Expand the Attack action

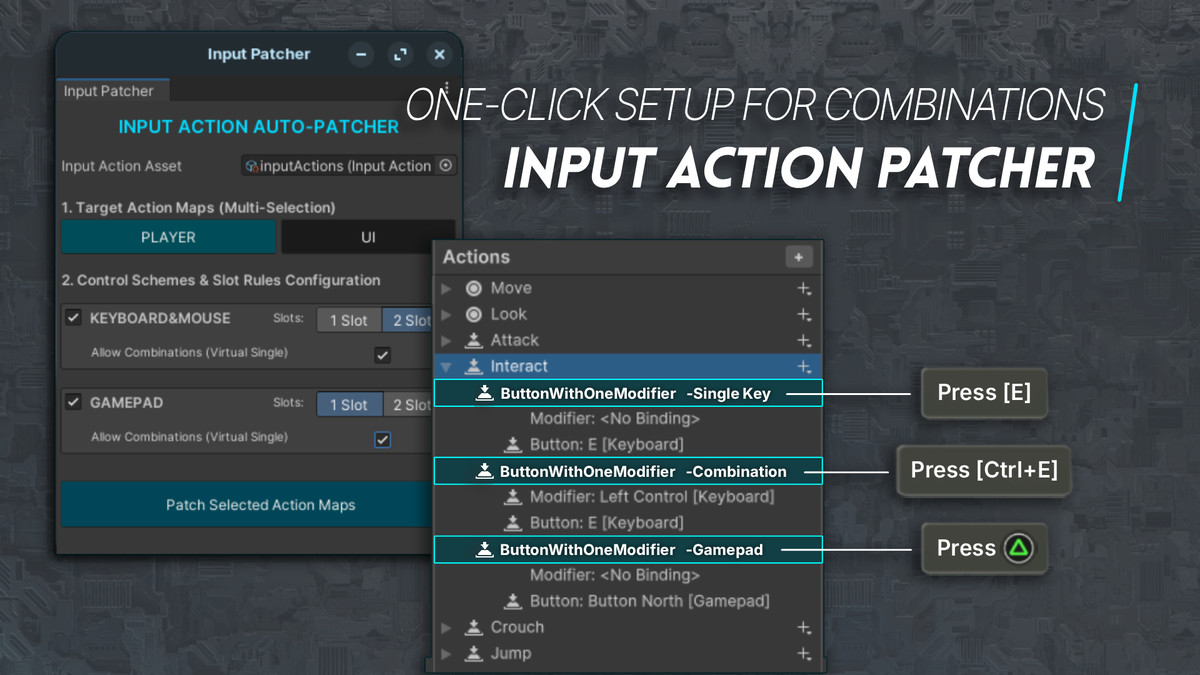click(x=447, y=341)
